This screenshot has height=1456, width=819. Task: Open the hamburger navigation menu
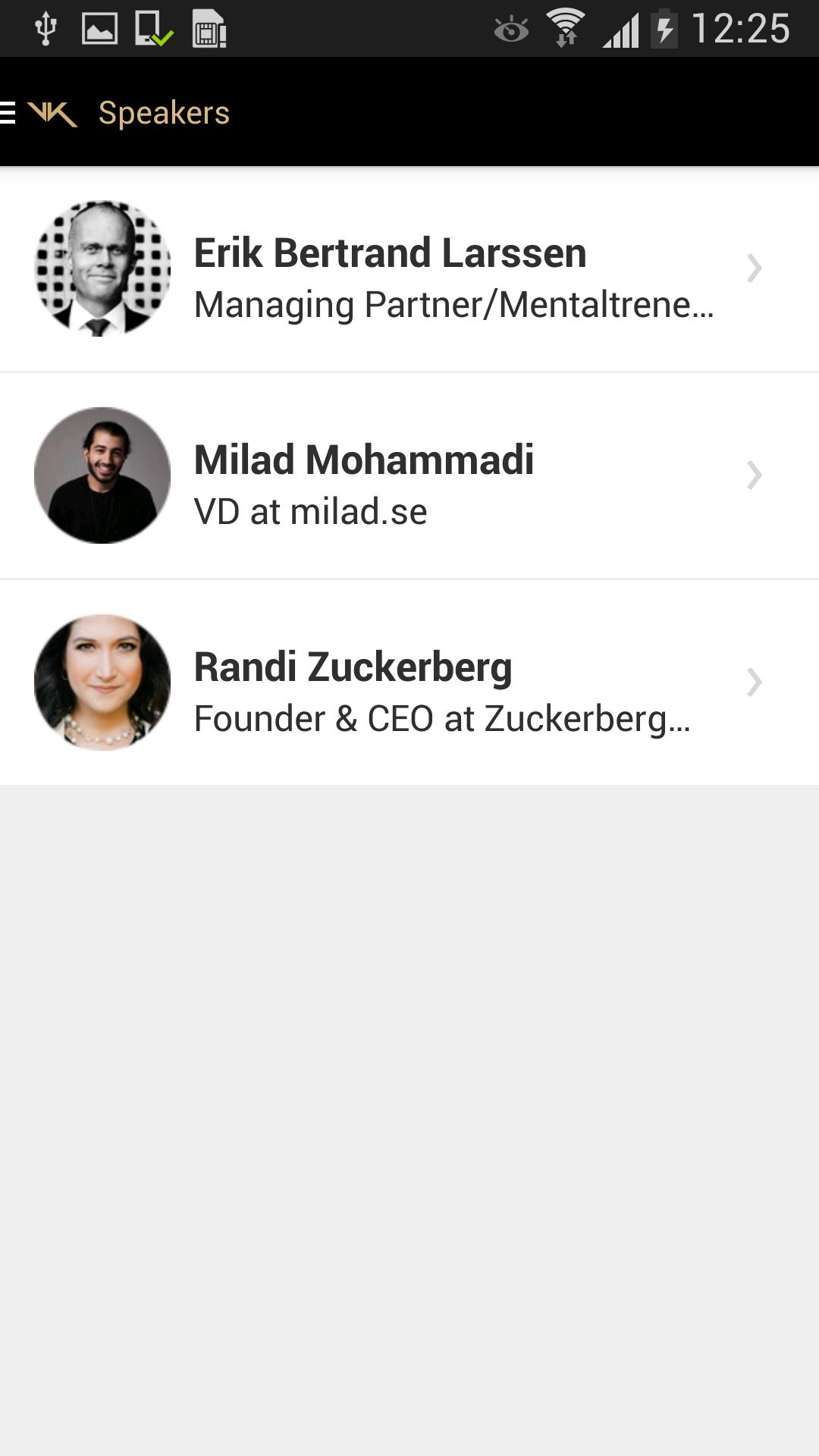[8, 113]
